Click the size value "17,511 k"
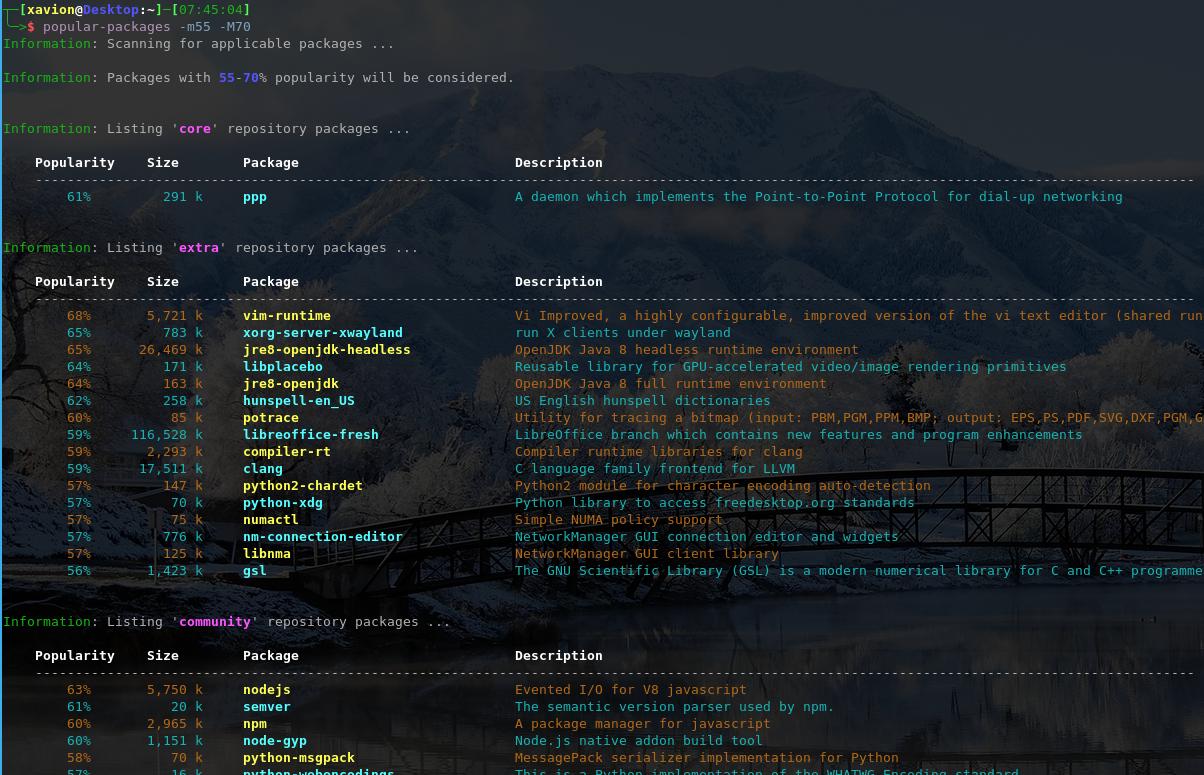Viewport: 1204px width, 775px height. click(x=171, y=469)
